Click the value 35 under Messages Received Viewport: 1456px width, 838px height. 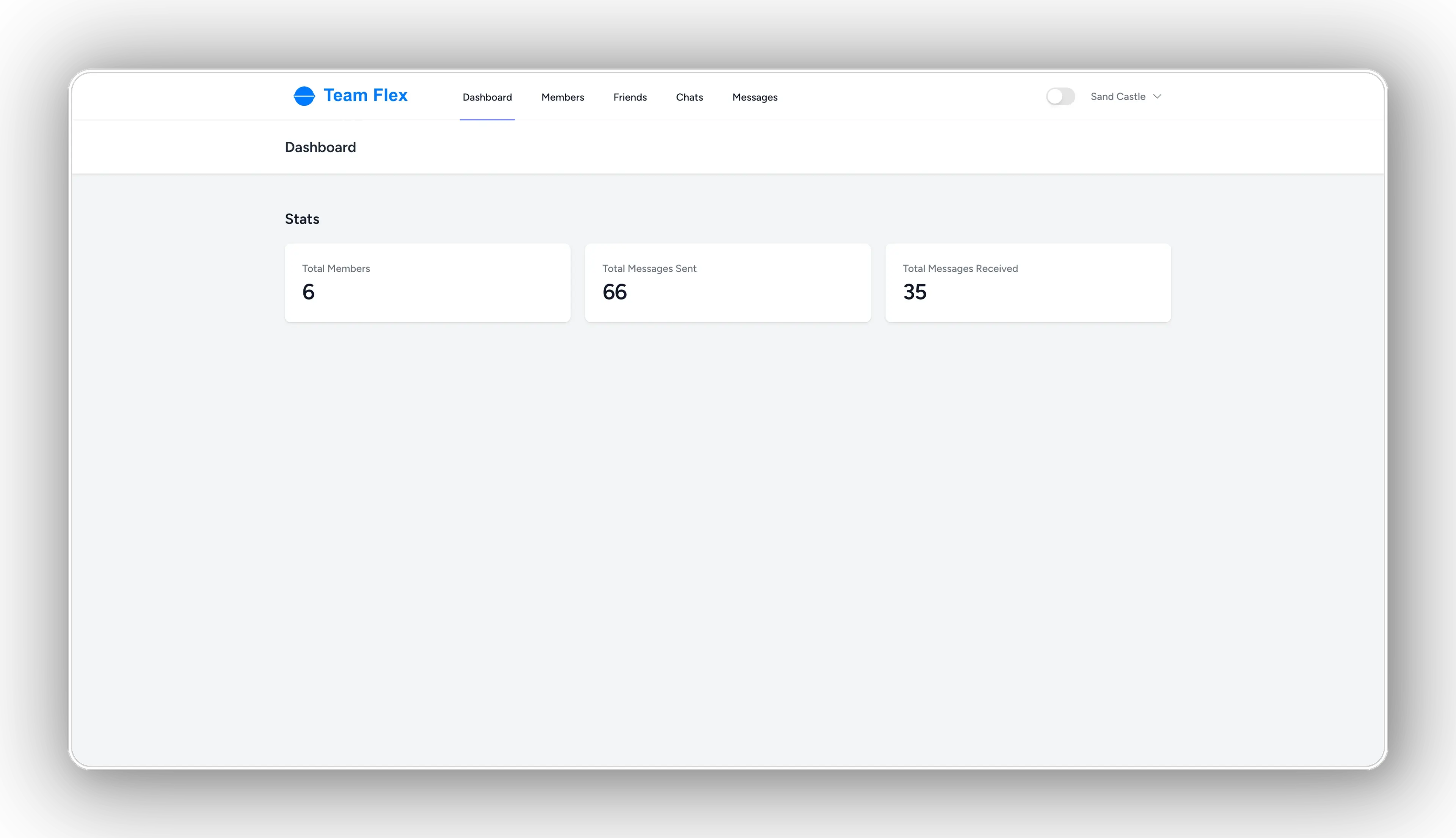[x=915, y=292]
